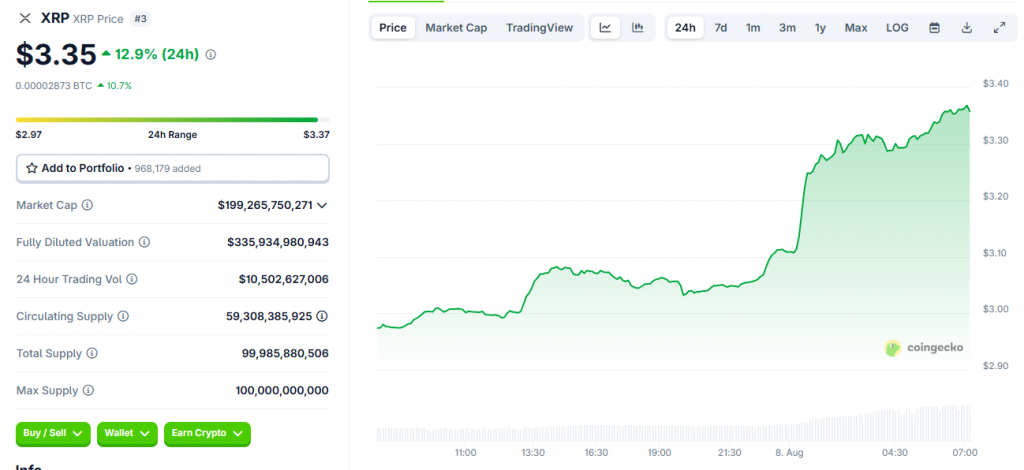Expand chart to fullscreen
The width and height of the screenshot is (1024, 470).
(998, 28)
